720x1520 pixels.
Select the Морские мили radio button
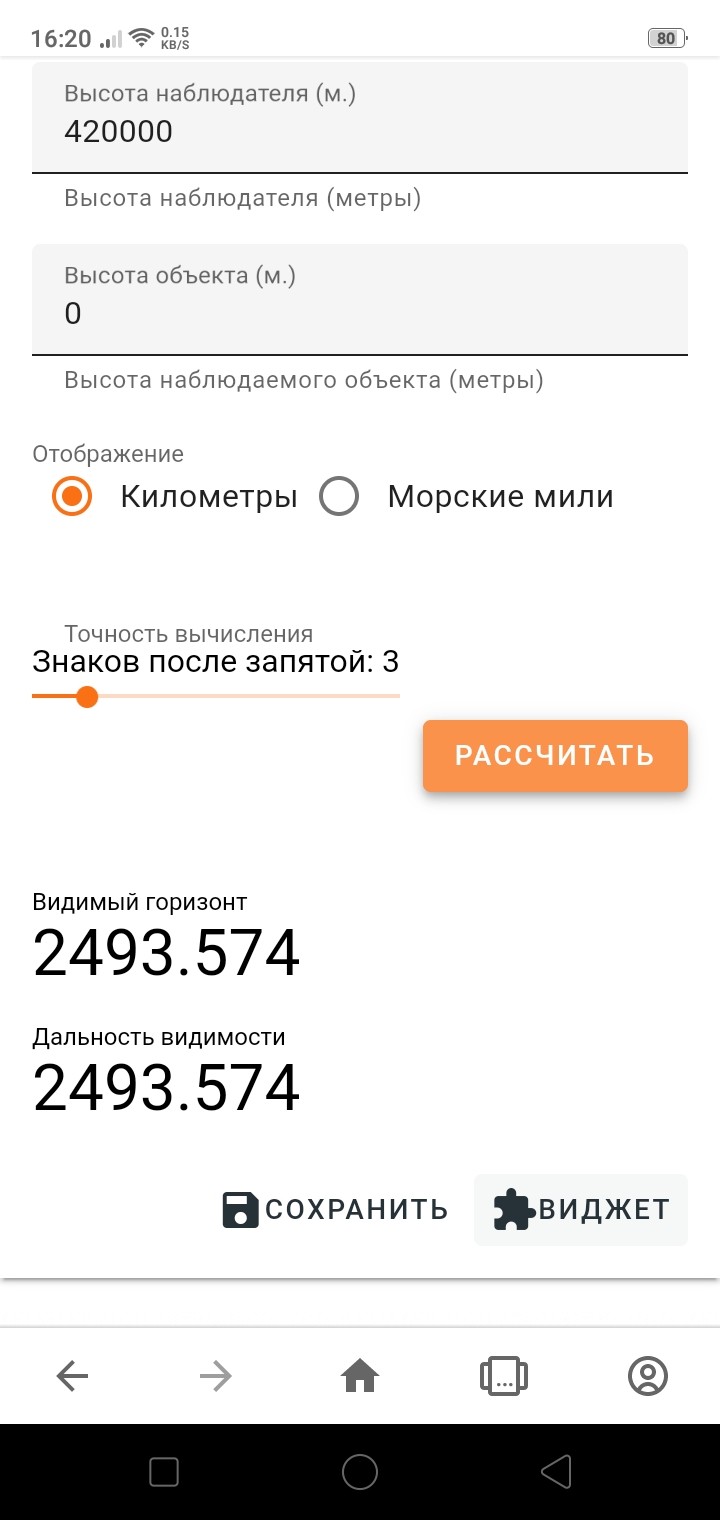(339, 497)
